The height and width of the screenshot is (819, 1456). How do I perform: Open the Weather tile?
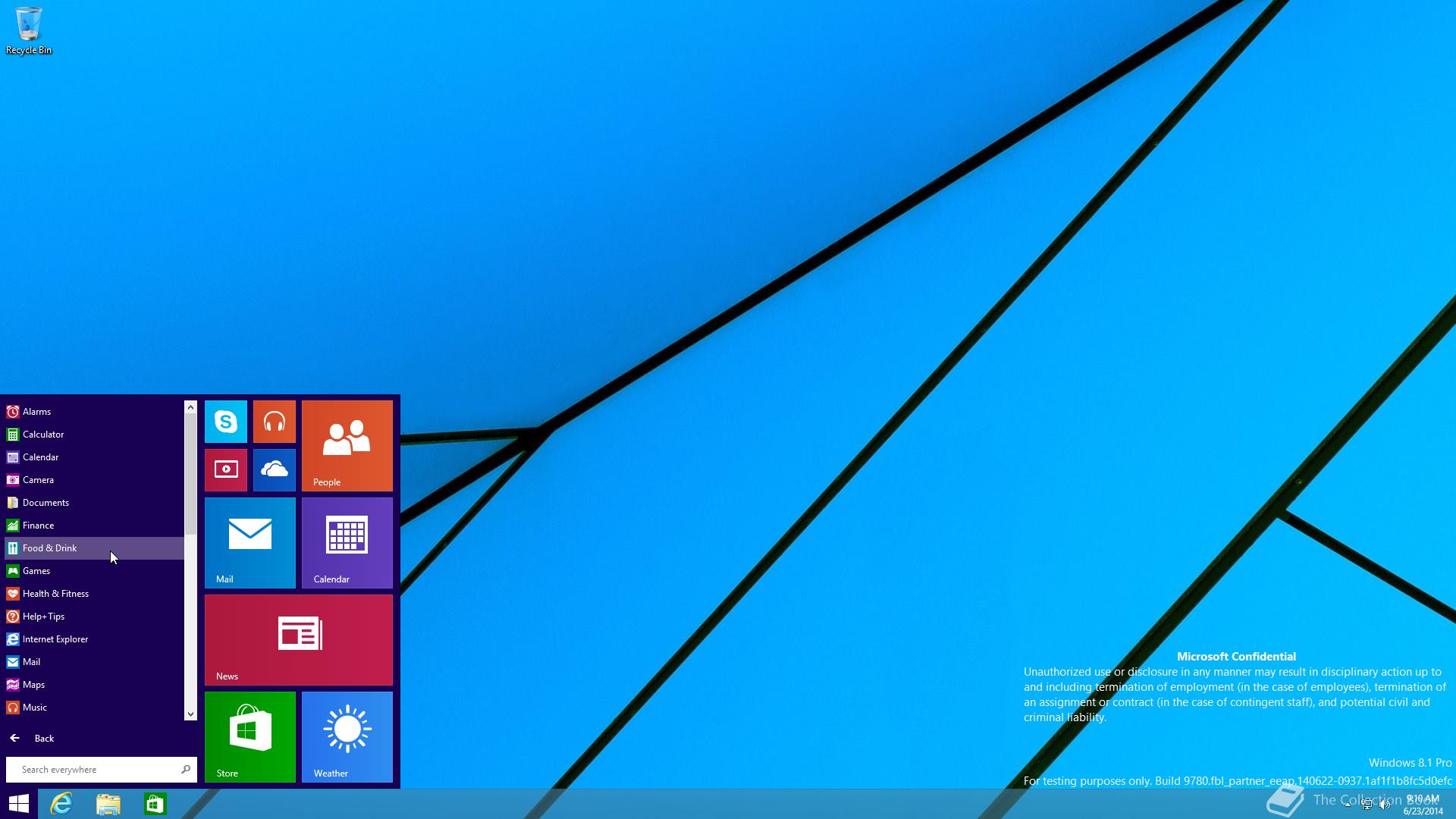coord(347,736)
